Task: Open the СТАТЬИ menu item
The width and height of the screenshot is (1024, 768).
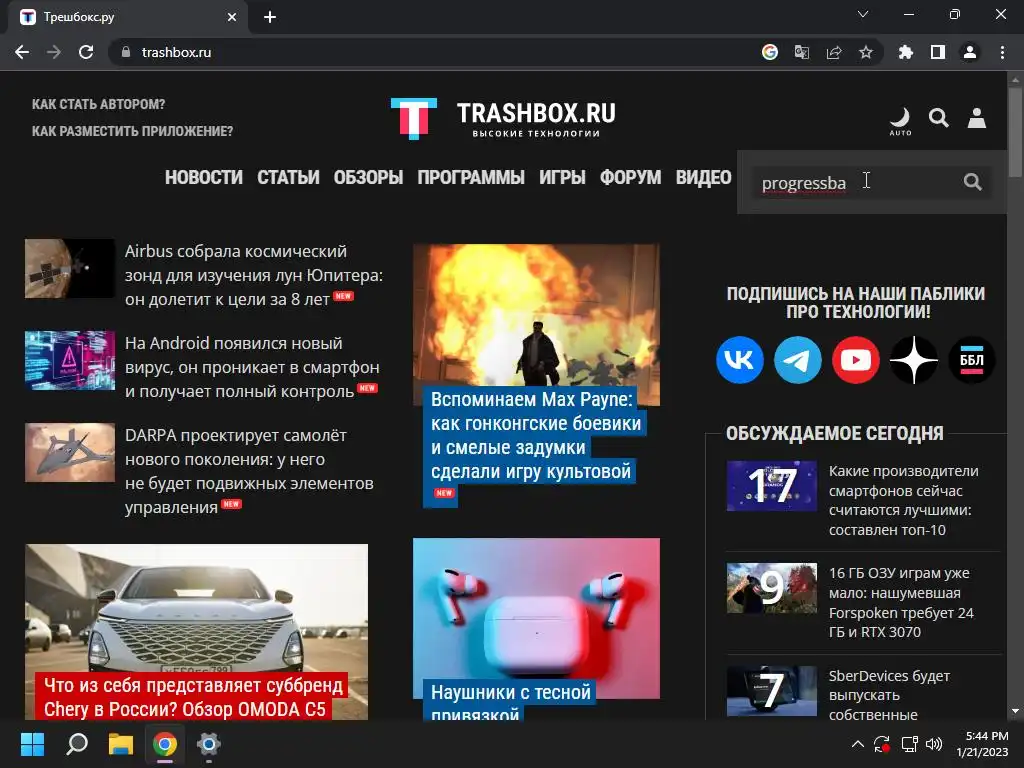Action: [288, 177]
